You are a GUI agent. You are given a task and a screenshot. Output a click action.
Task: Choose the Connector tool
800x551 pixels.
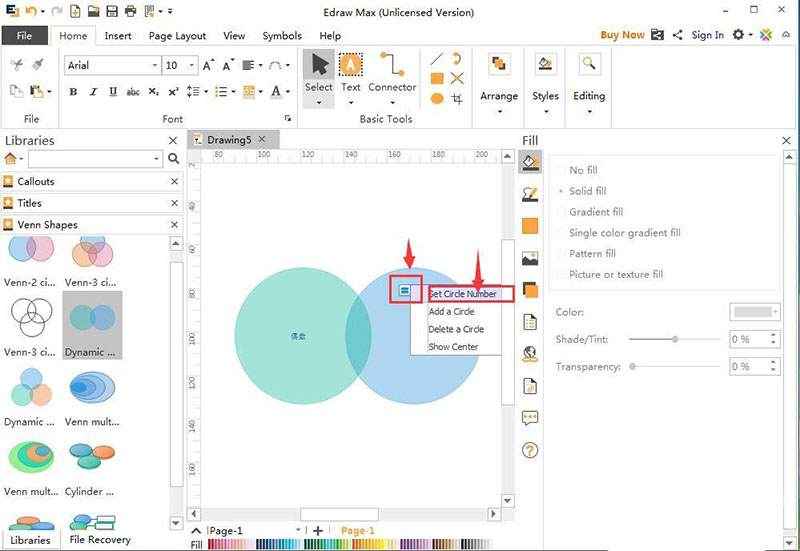point(392,74)
